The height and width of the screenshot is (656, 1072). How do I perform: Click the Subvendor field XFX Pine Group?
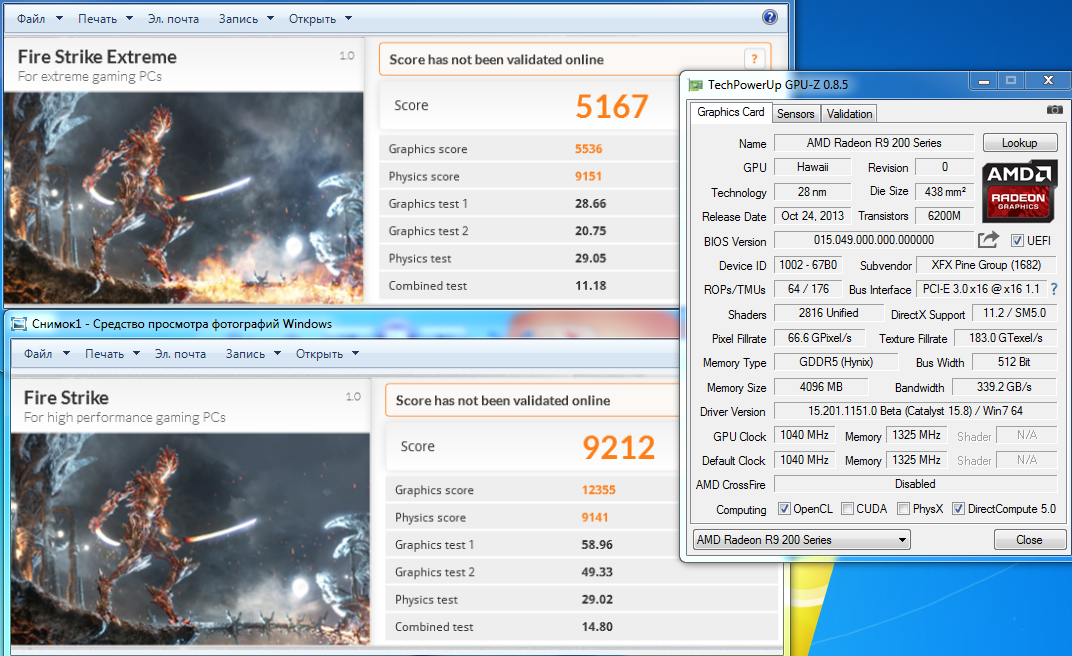pyautogui.click(x=986, y=265)
